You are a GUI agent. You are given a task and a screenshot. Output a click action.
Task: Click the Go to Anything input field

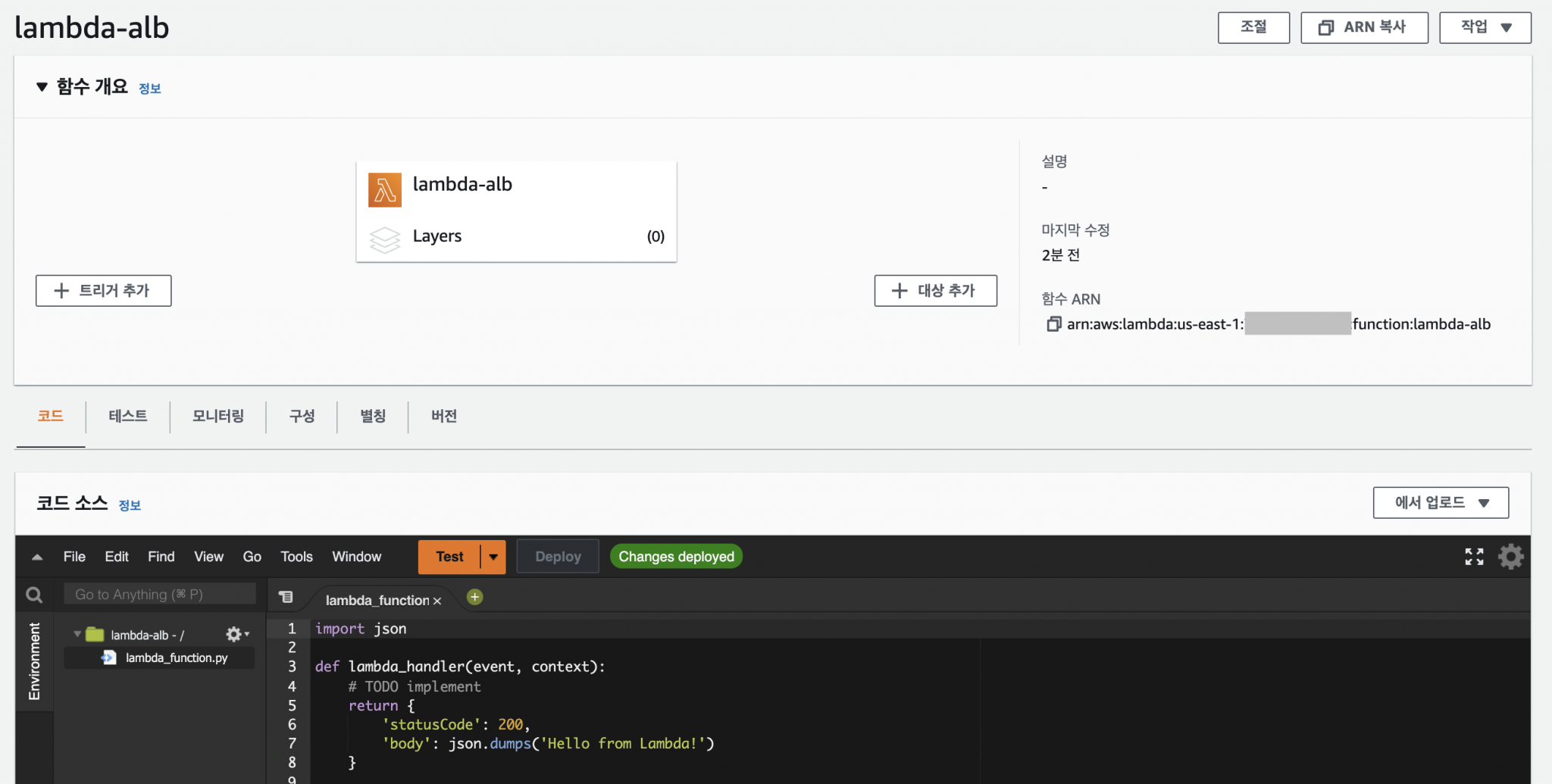tap(159, 594)
